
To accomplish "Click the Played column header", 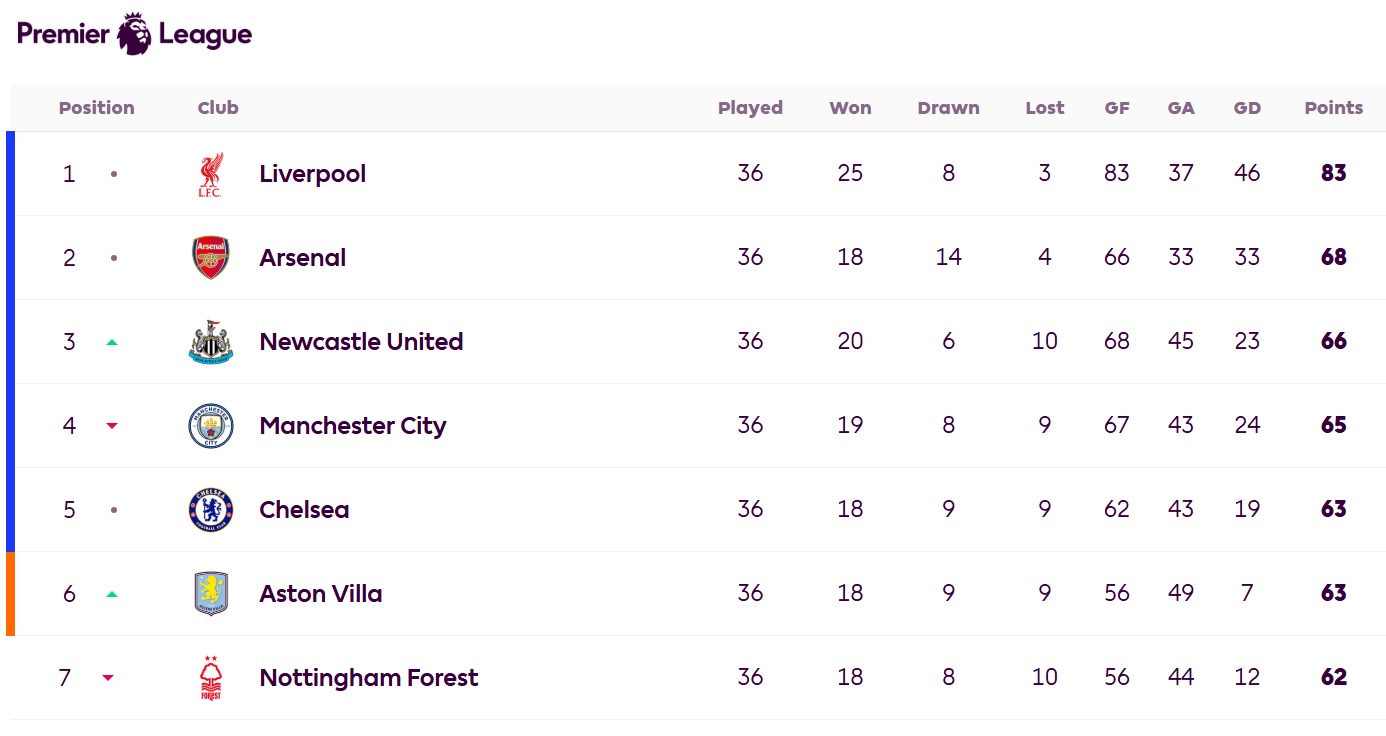I will pos(750,108).
